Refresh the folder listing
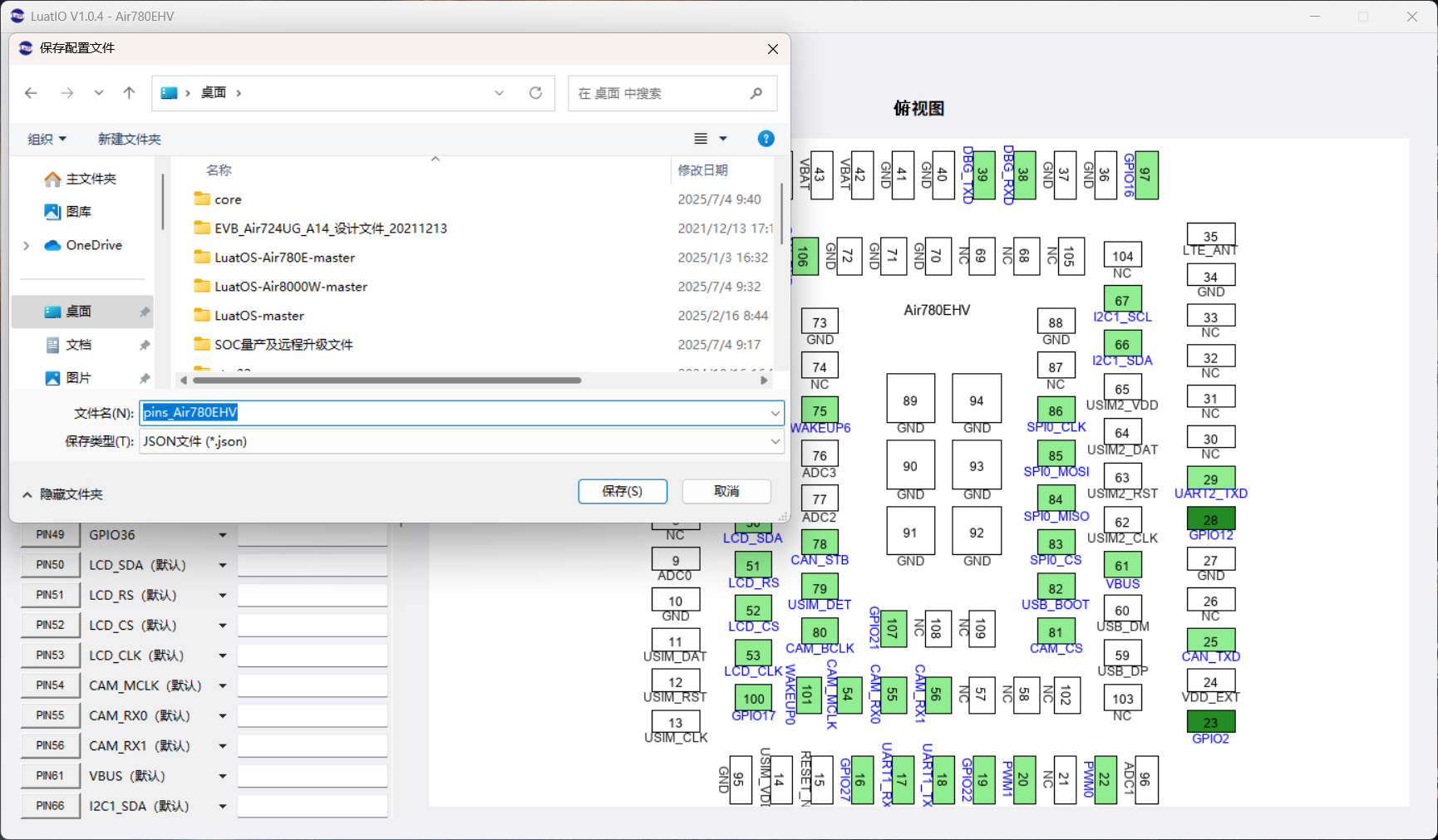 [x=535, y=93]
